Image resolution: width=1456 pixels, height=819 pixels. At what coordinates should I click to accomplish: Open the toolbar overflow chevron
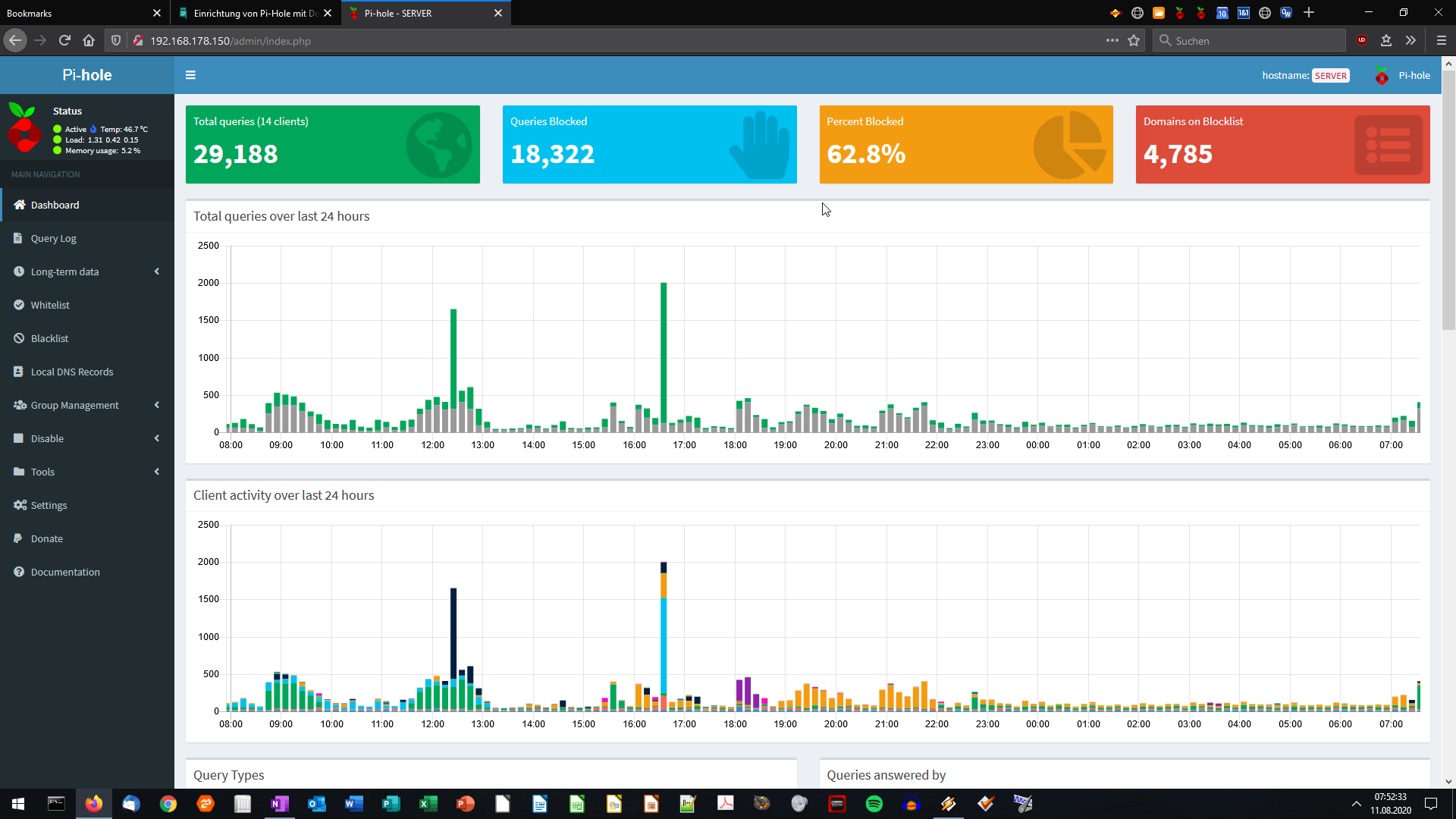1410,41
